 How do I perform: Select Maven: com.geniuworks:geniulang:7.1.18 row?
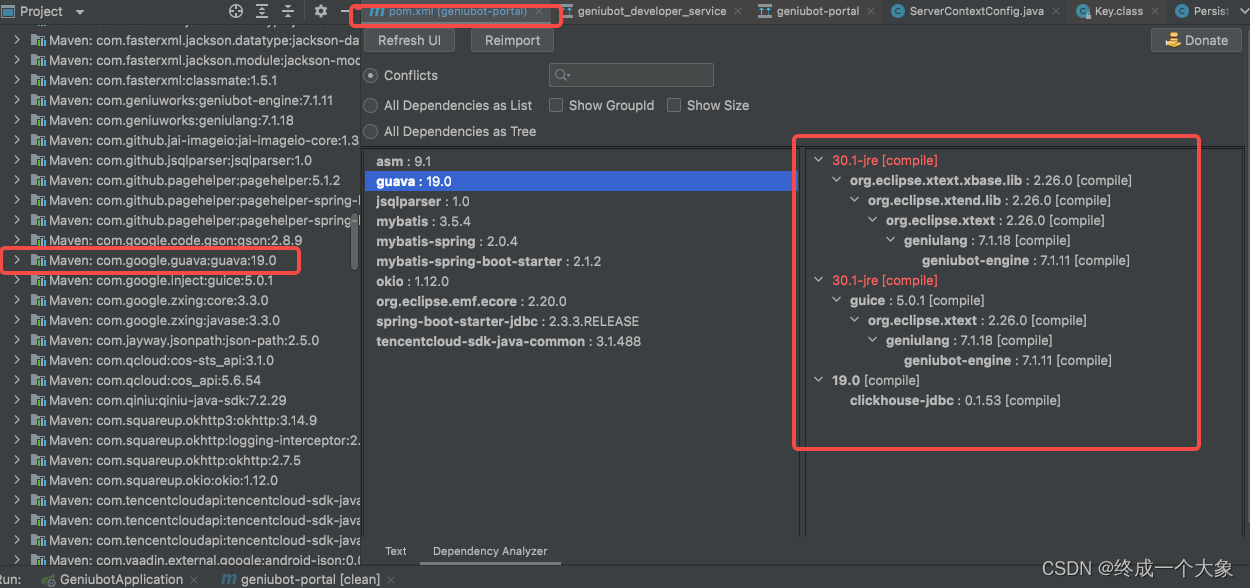pos(180,120)
